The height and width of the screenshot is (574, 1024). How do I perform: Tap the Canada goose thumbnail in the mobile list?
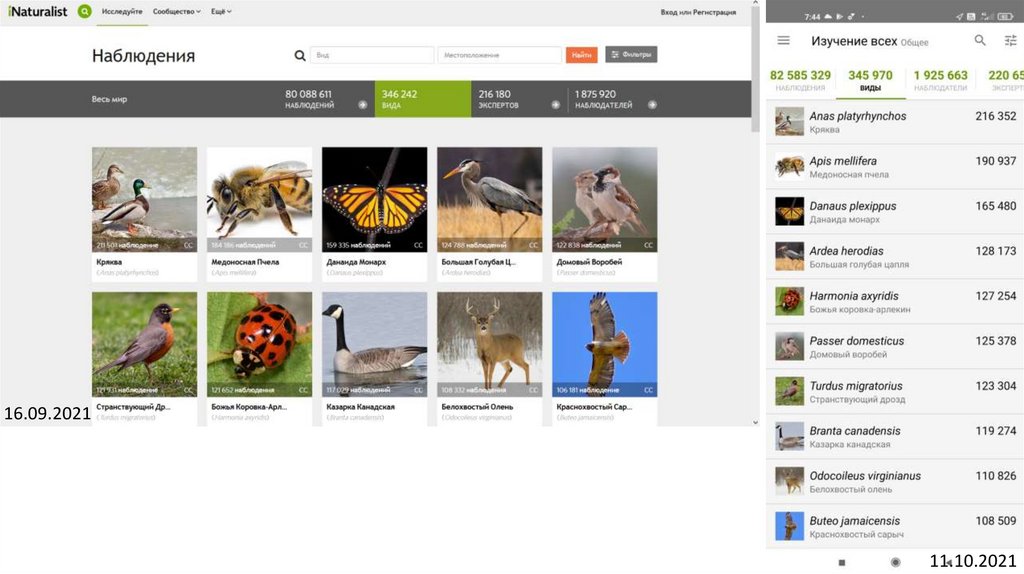(790, 437)
